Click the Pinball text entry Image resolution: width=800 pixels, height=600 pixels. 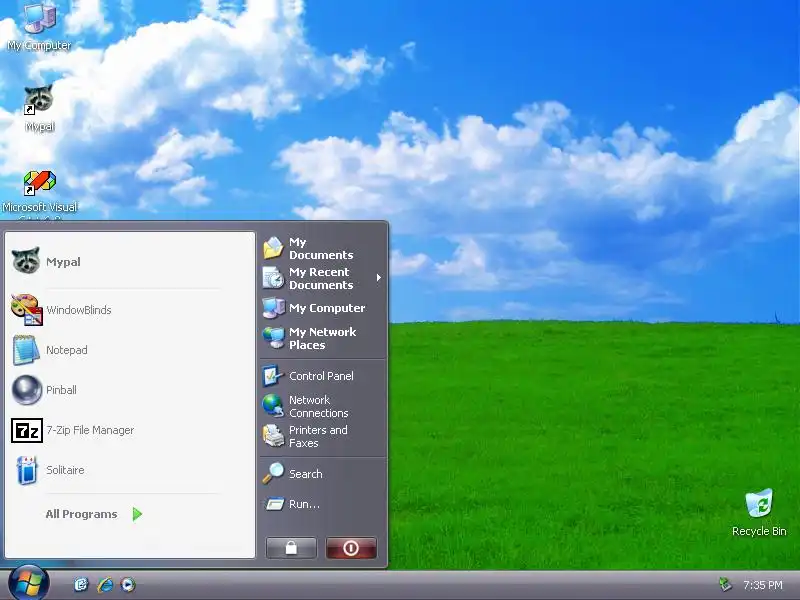[61, 390]
